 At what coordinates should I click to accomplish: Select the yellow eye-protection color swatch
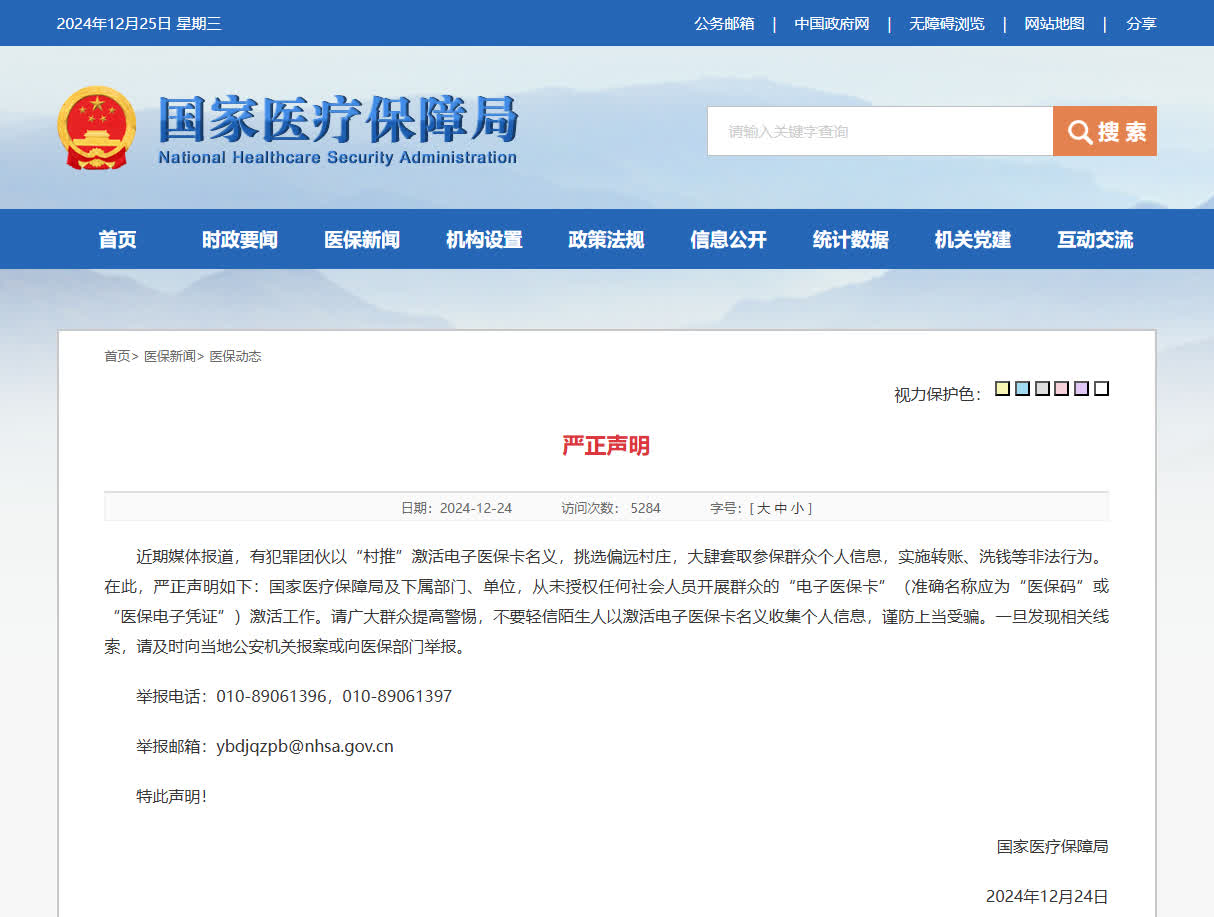point(1002,388)
